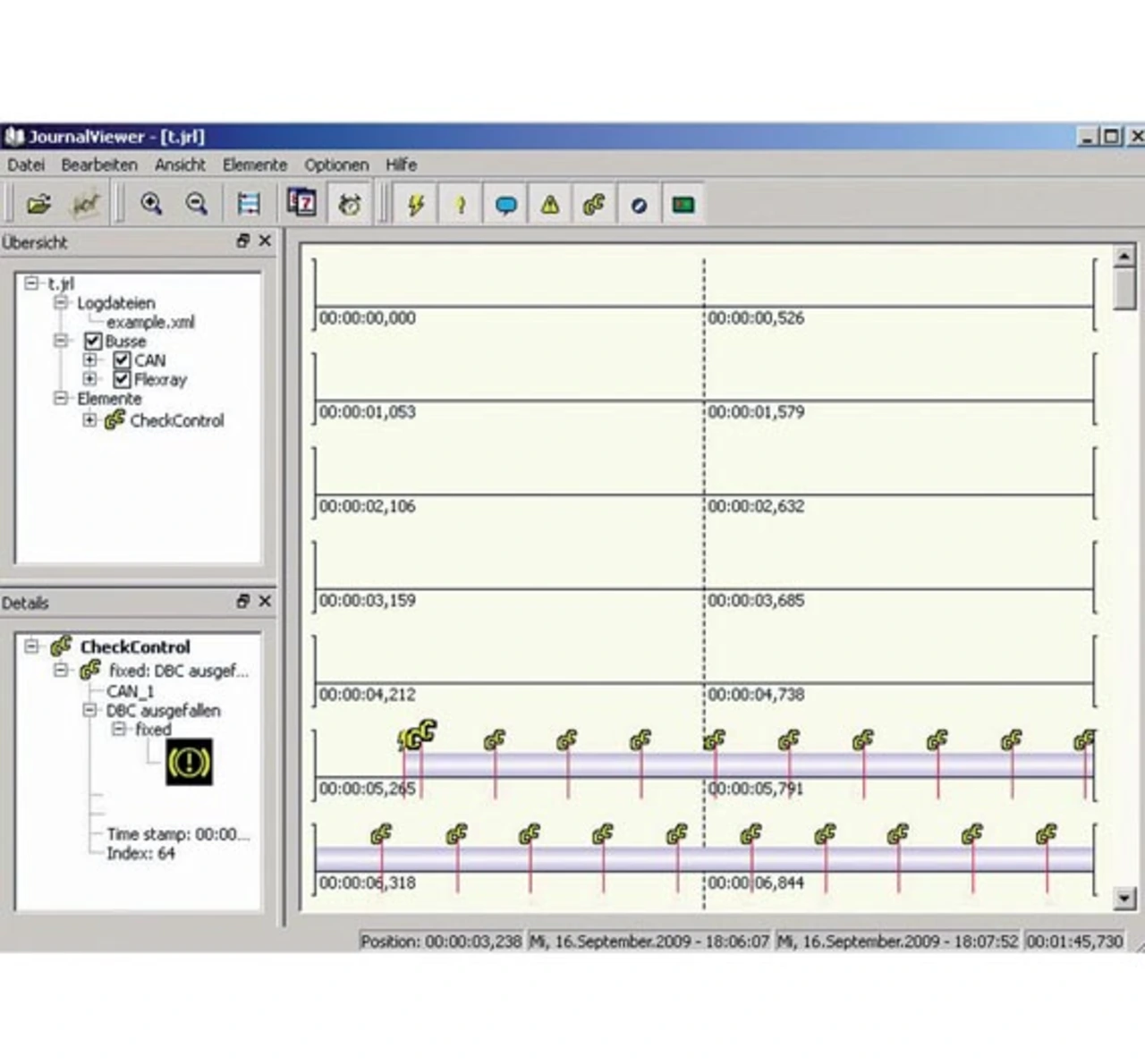The image size is (1145, 1064).
Task: Uncheck the Busse checkbox
Action: click(x=93, y=342)
